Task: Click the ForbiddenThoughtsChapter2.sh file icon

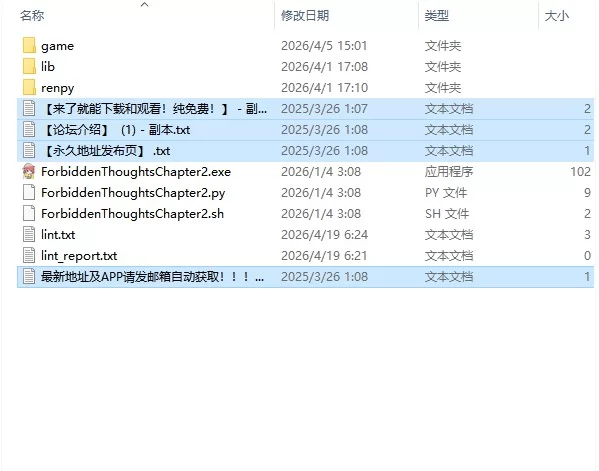Action: 29,214
